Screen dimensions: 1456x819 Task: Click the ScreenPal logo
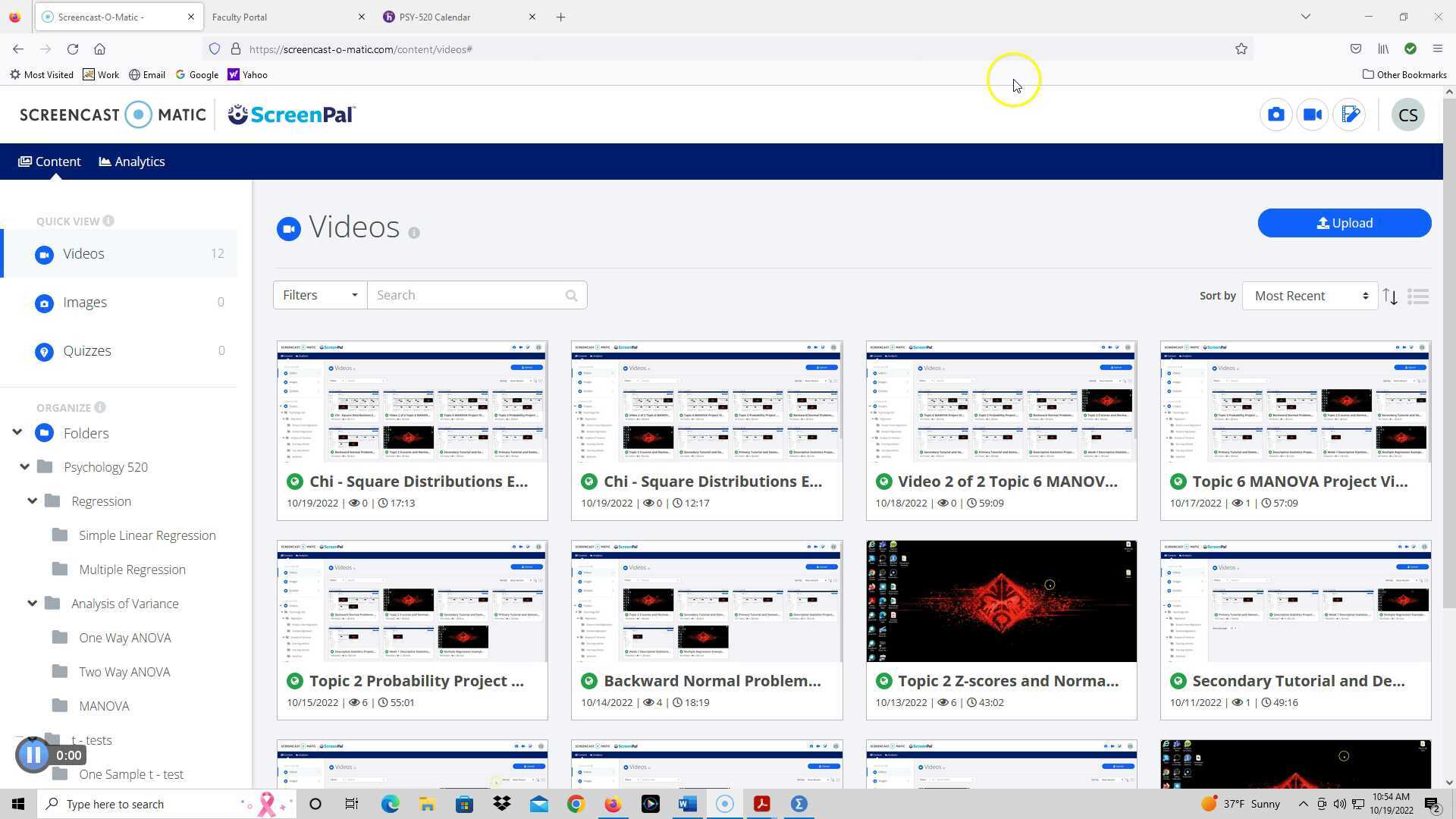click(291, 115)
